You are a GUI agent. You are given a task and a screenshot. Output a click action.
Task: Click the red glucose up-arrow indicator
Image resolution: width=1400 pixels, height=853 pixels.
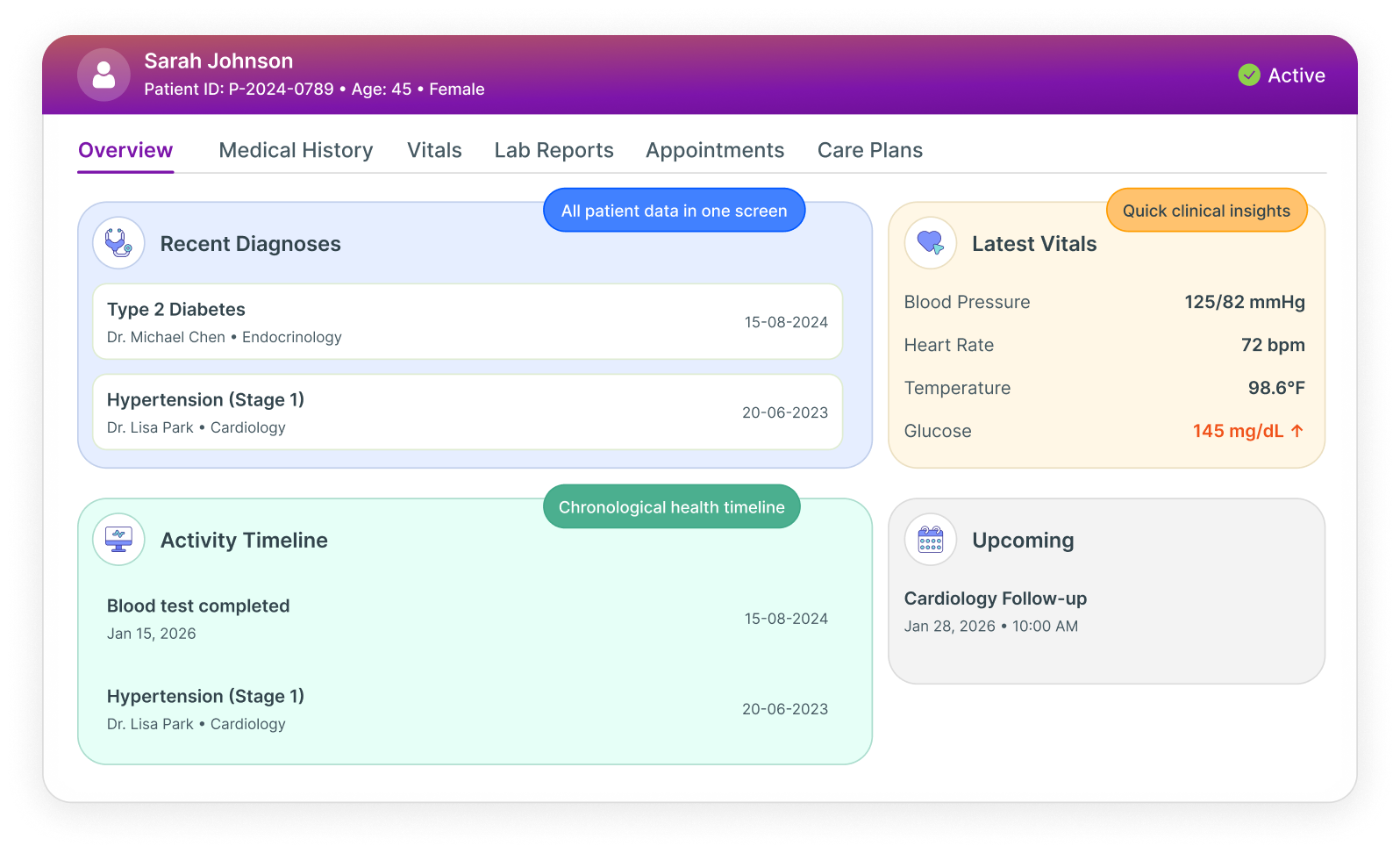(x=1297, y=431)
